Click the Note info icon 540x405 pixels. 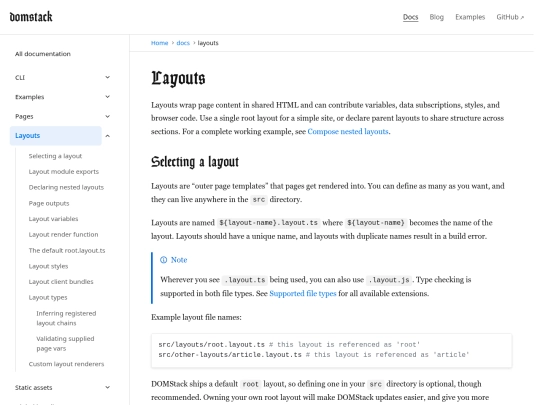(164, 260)
